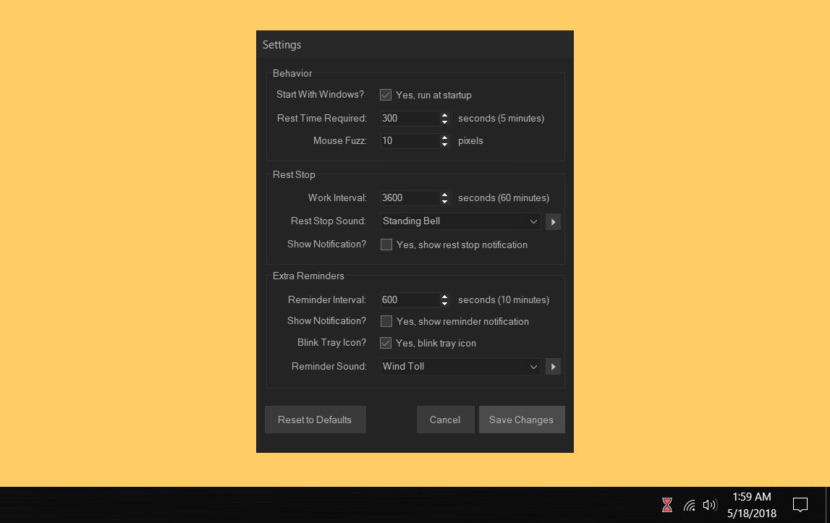This screenshot has height=523, width=830.
Task: Click the Cancel button
Action: click(445, 420)
